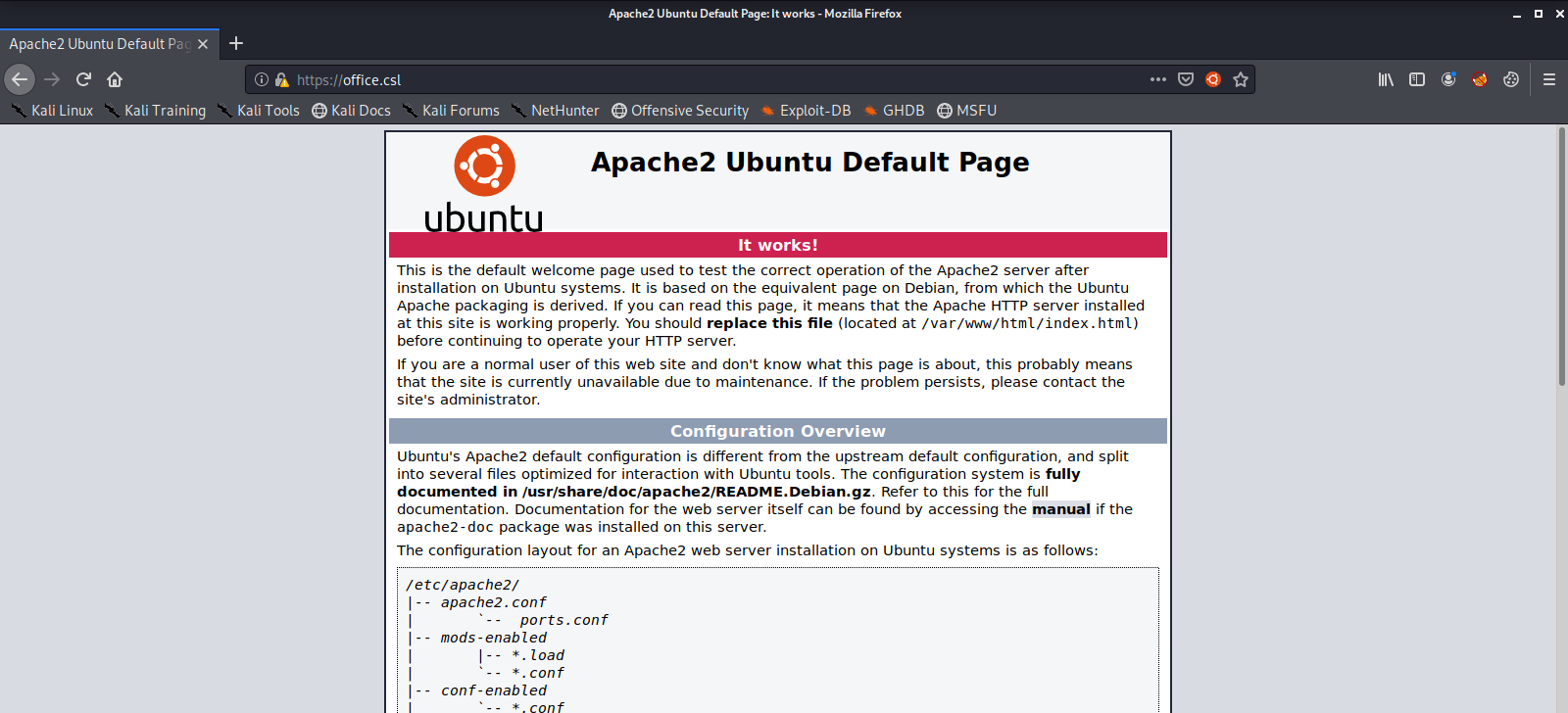Click the Apache2 Ubuntu Default Page heading
The width and height of the screenshot is (1568, 713).
[x=809, y=162]
